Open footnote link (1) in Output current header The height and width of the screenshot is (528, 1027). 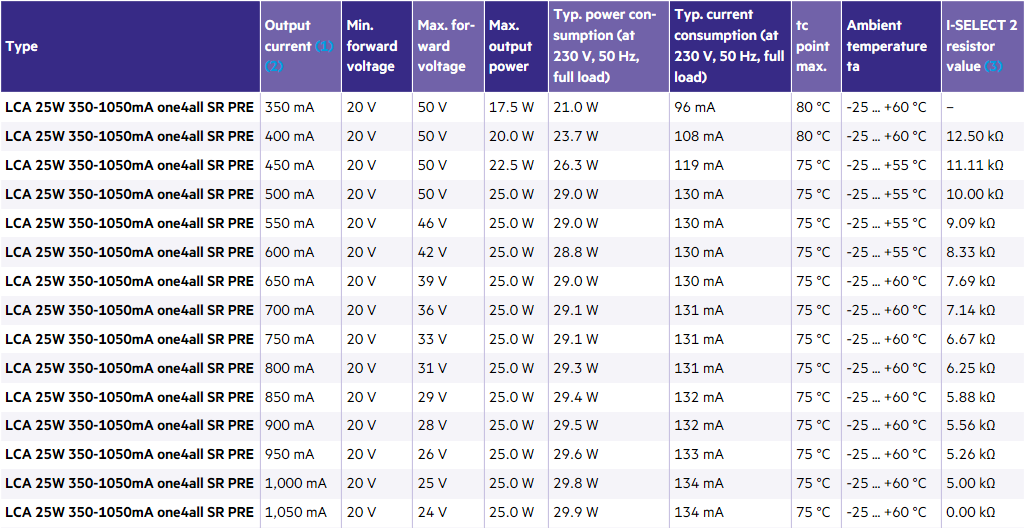click(324, 47)
